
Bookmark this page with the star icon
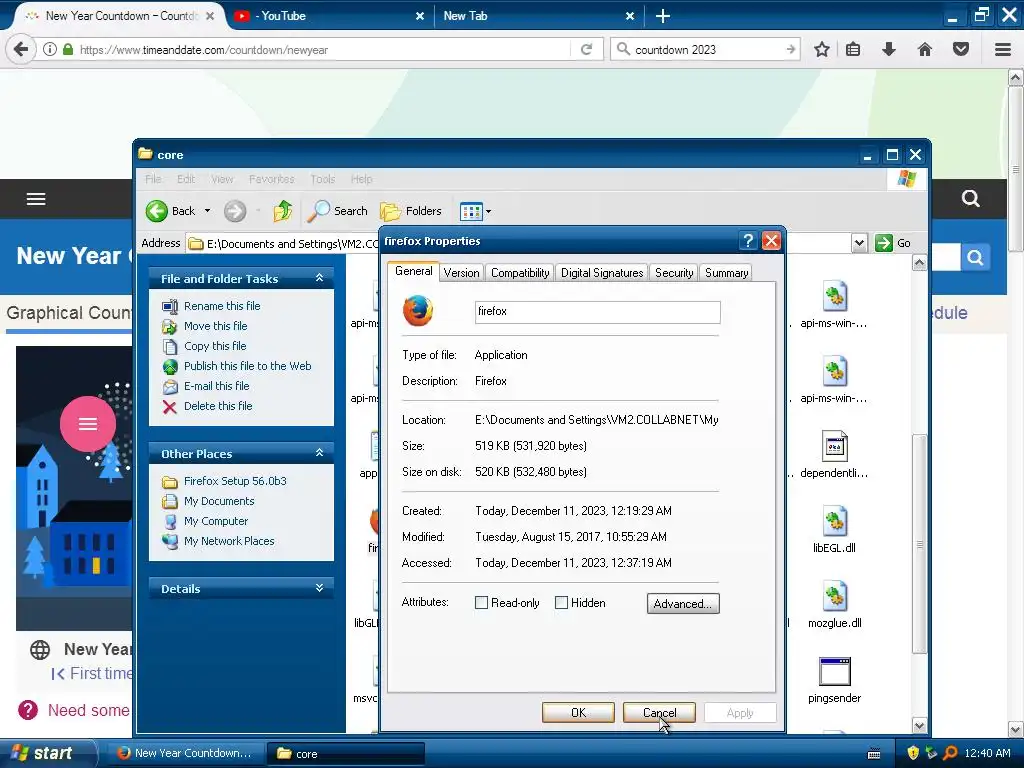coord(822,50)
